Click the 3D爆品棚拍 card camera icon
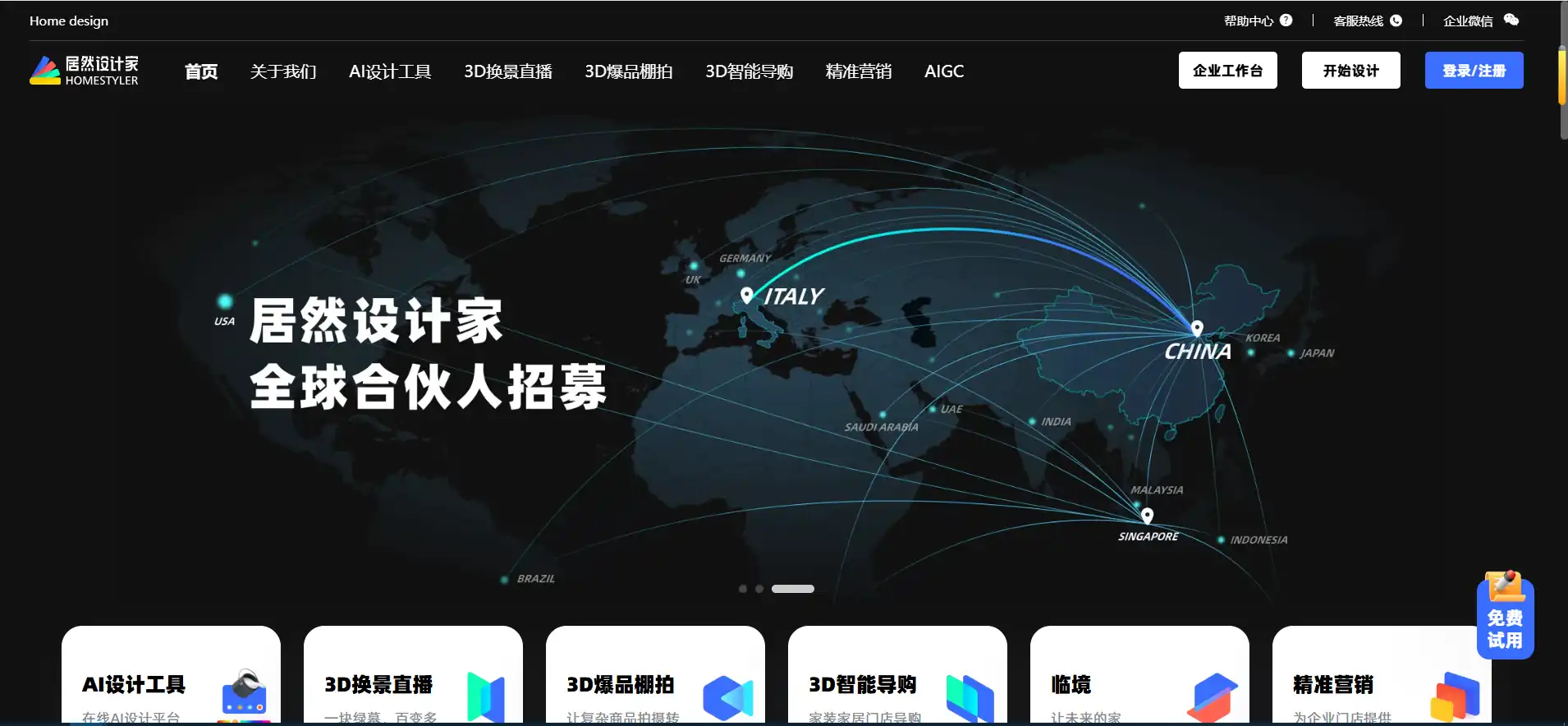 (x=728, y=698)
